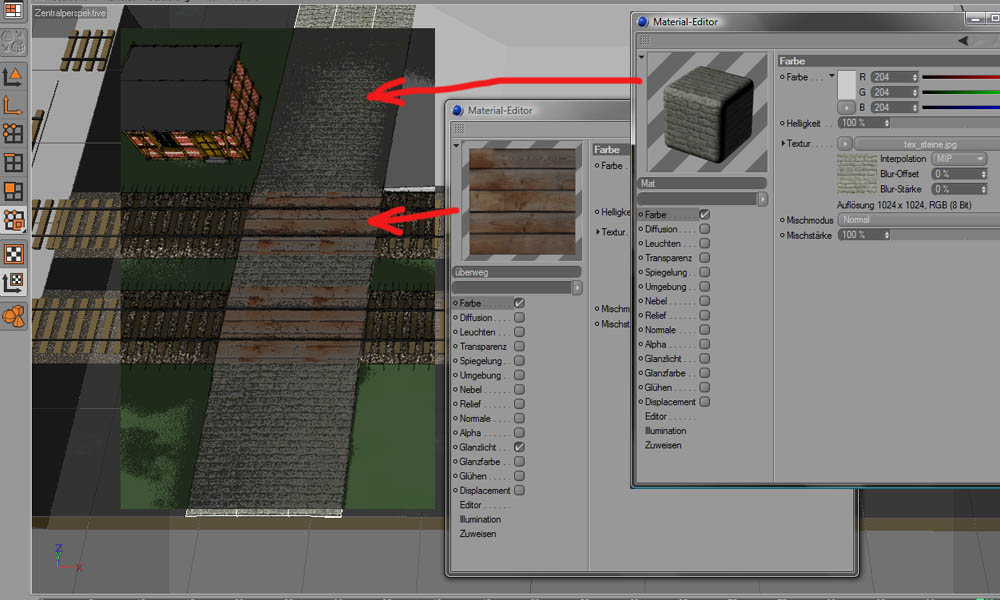Select the polygon mode icon
The image size is (1000, 600).
coord(14,191)
